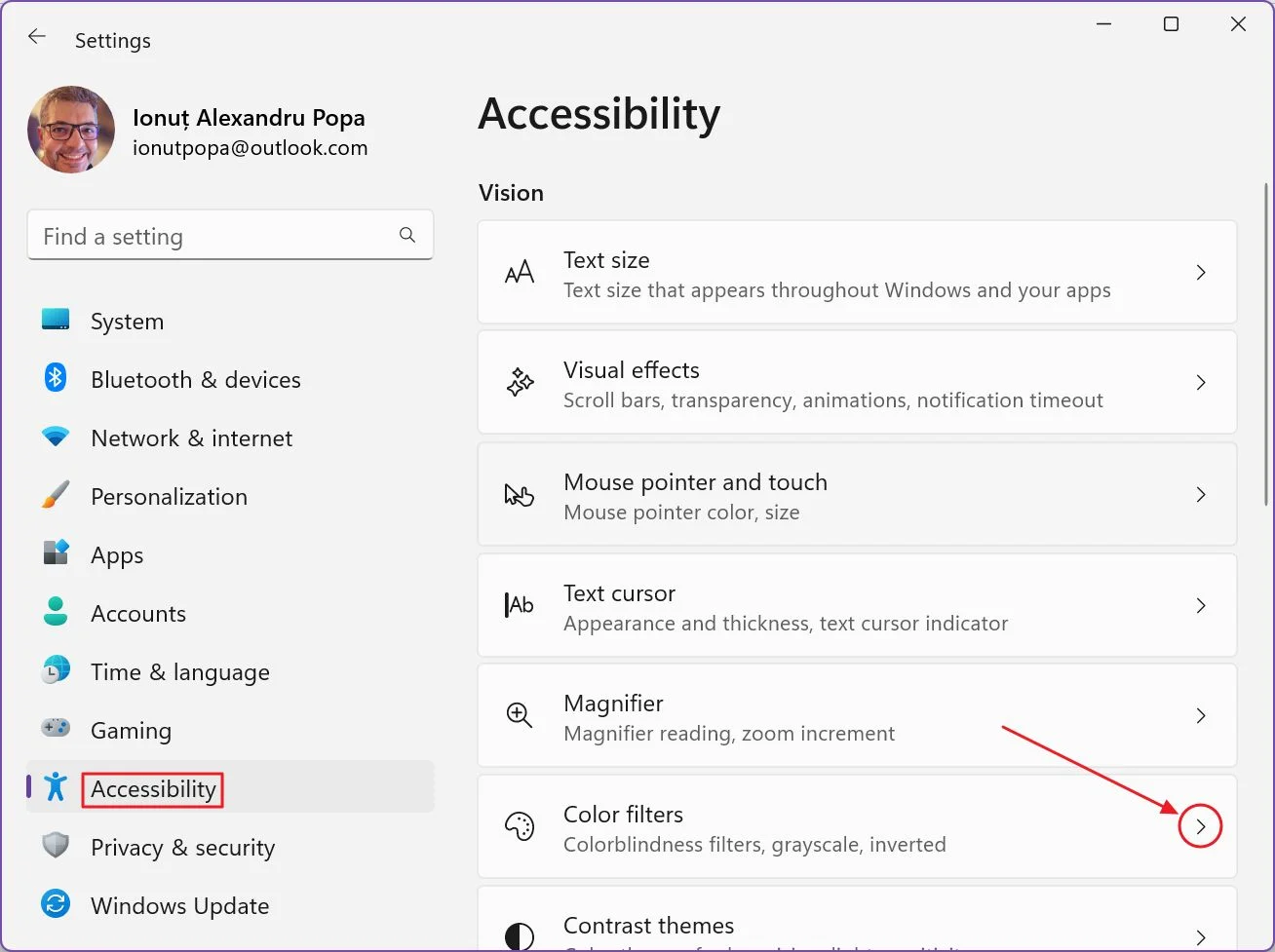The image size is (1275, 952).
Task: Select the Gaming controller icon
Action: point(56,728)
